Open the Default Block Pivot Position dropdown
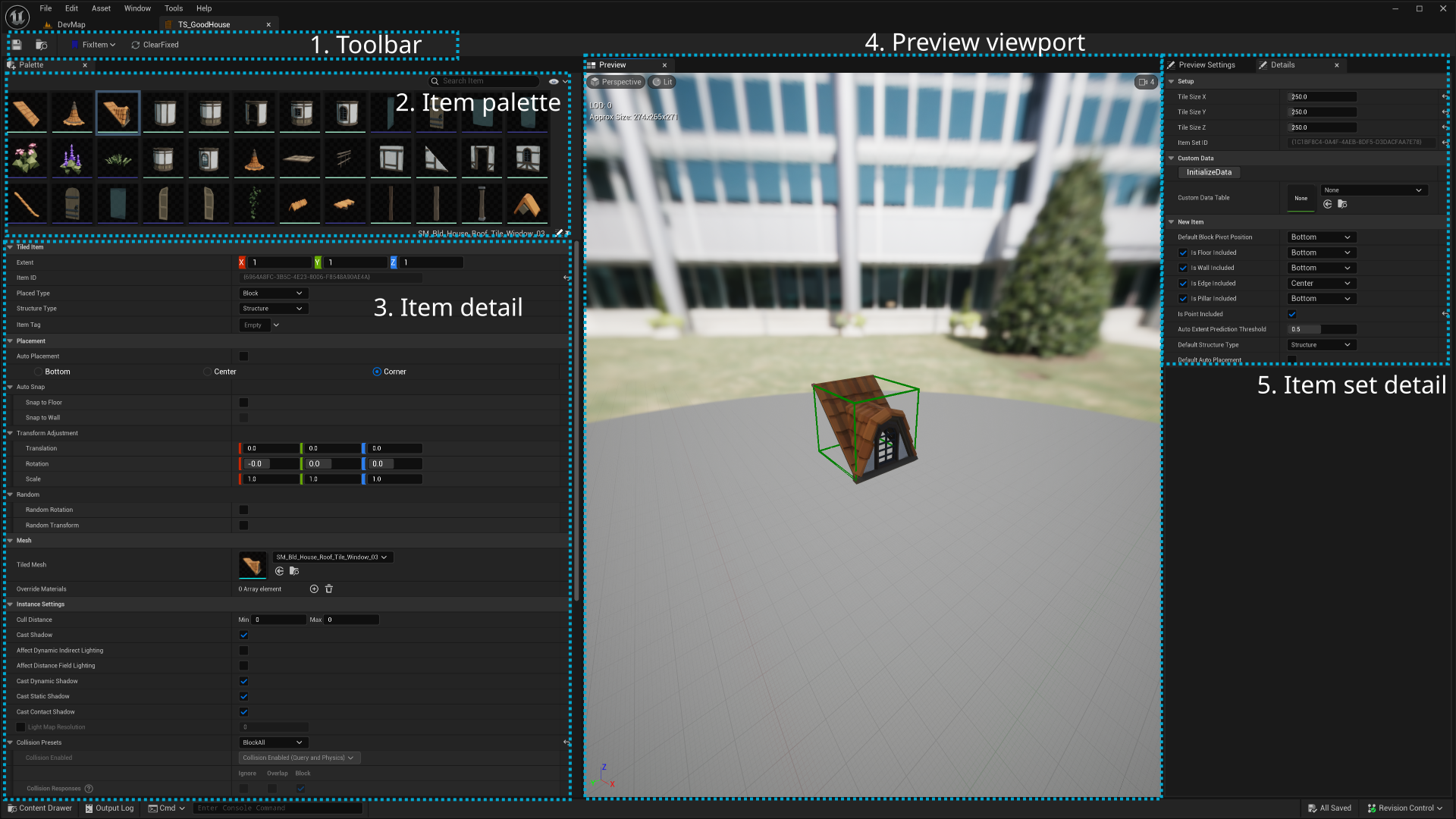The image size is (1456, 819). coord(1321,237)
